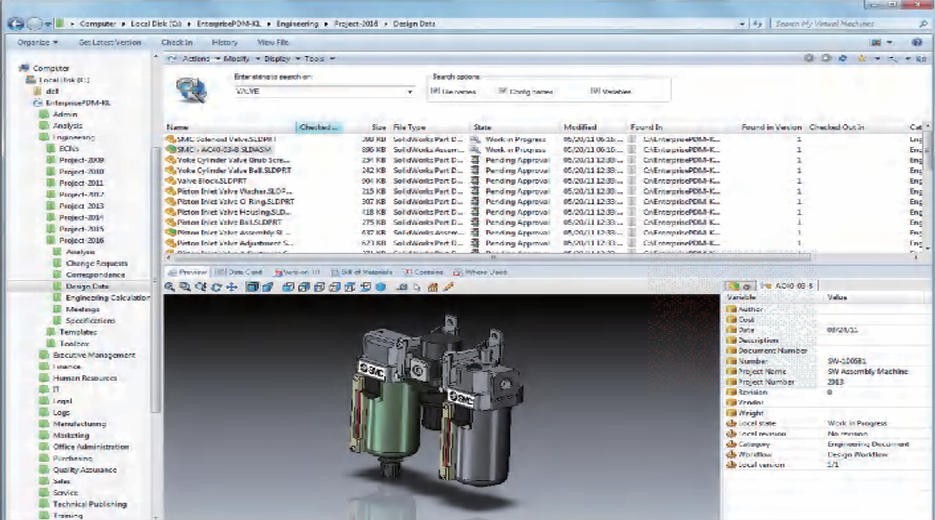
Task: Open the Organize dropdown menu
Action: point(40,43)
